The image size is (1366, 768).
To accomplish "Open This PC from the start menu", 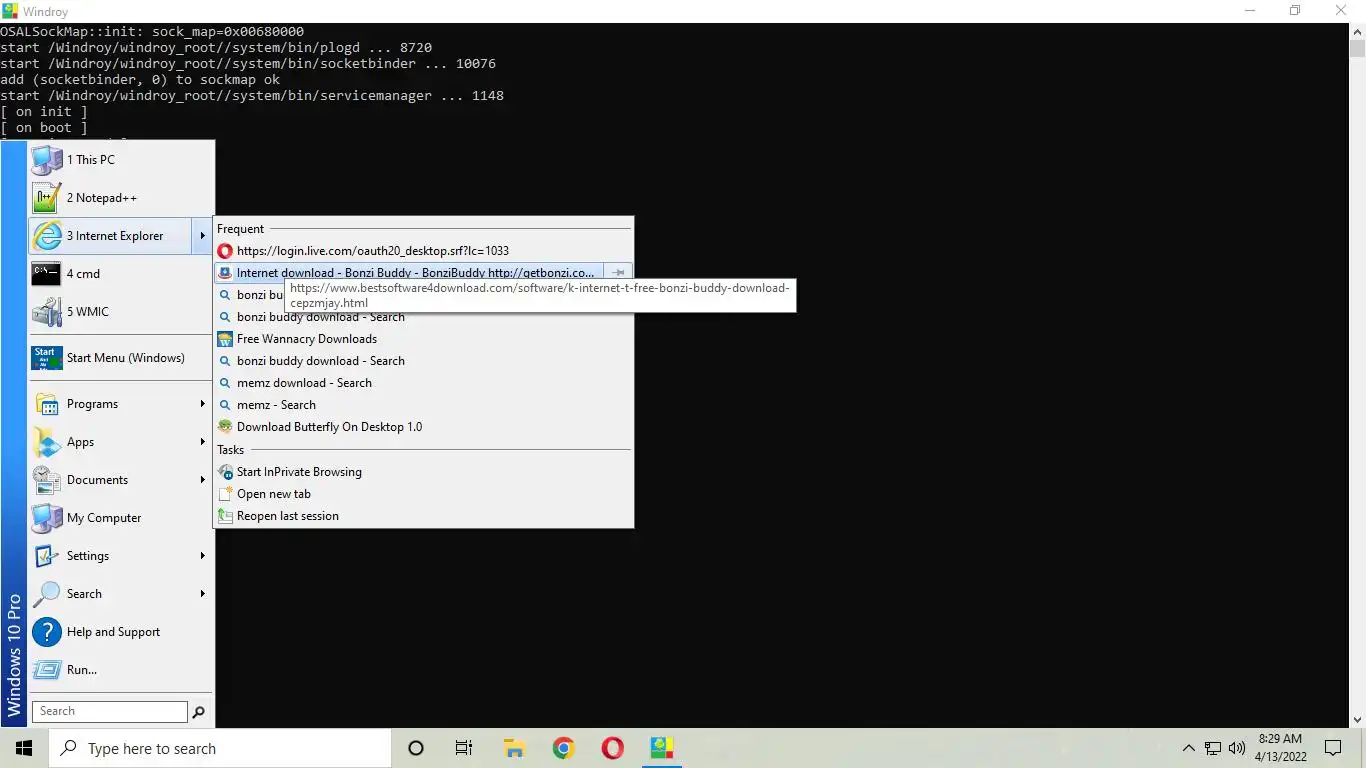I will click(120, 160).
